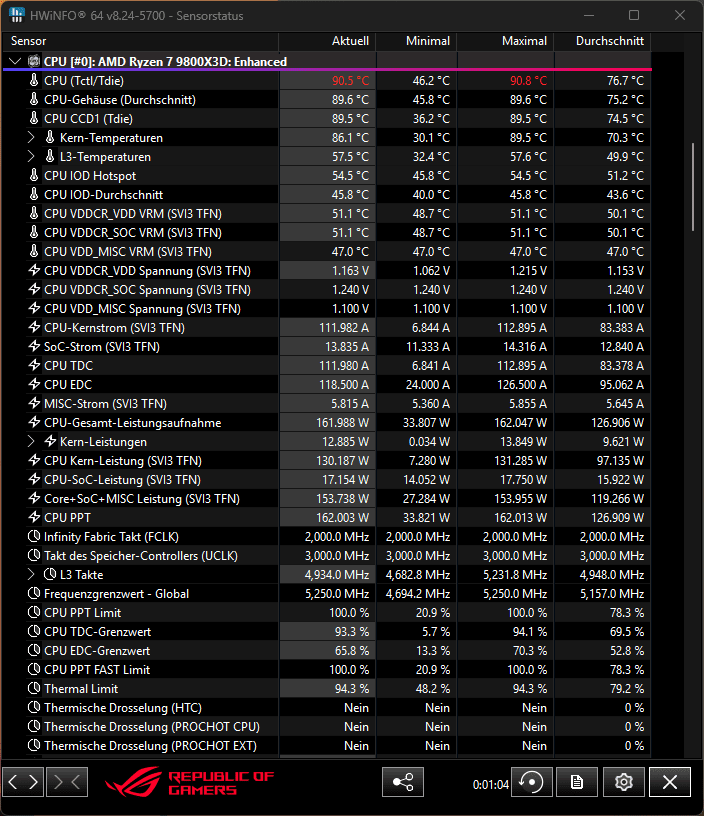Click the Durchschnitt column header
This screenshot has height=816, width=704.
603,41
